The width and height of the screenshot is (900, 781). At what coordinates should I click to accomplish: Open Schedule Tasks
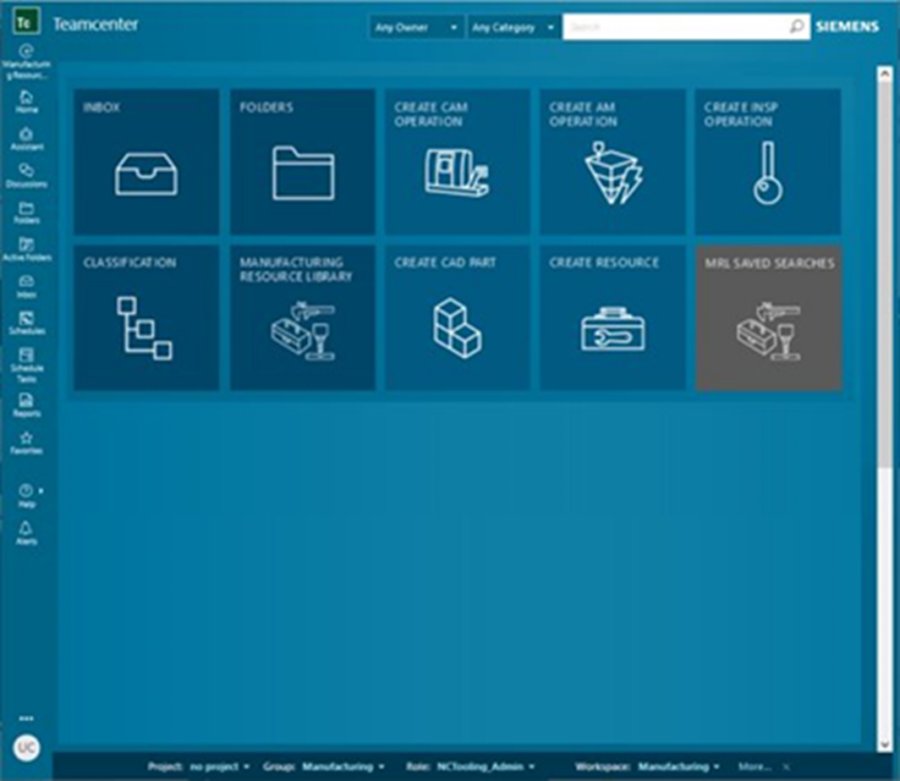27,360
